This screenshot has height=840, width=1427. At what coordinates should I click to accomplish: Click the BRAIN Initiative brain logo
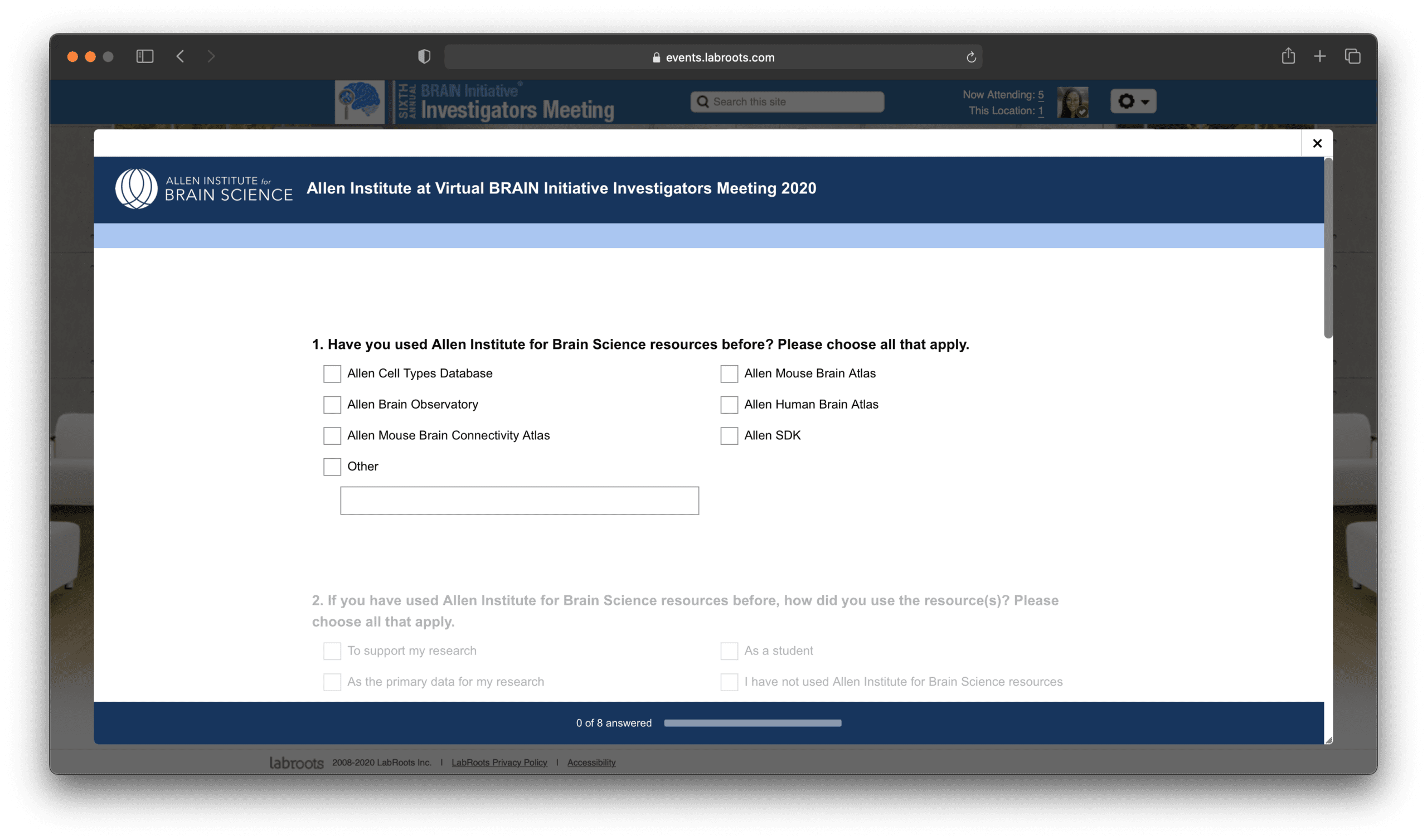360,102
